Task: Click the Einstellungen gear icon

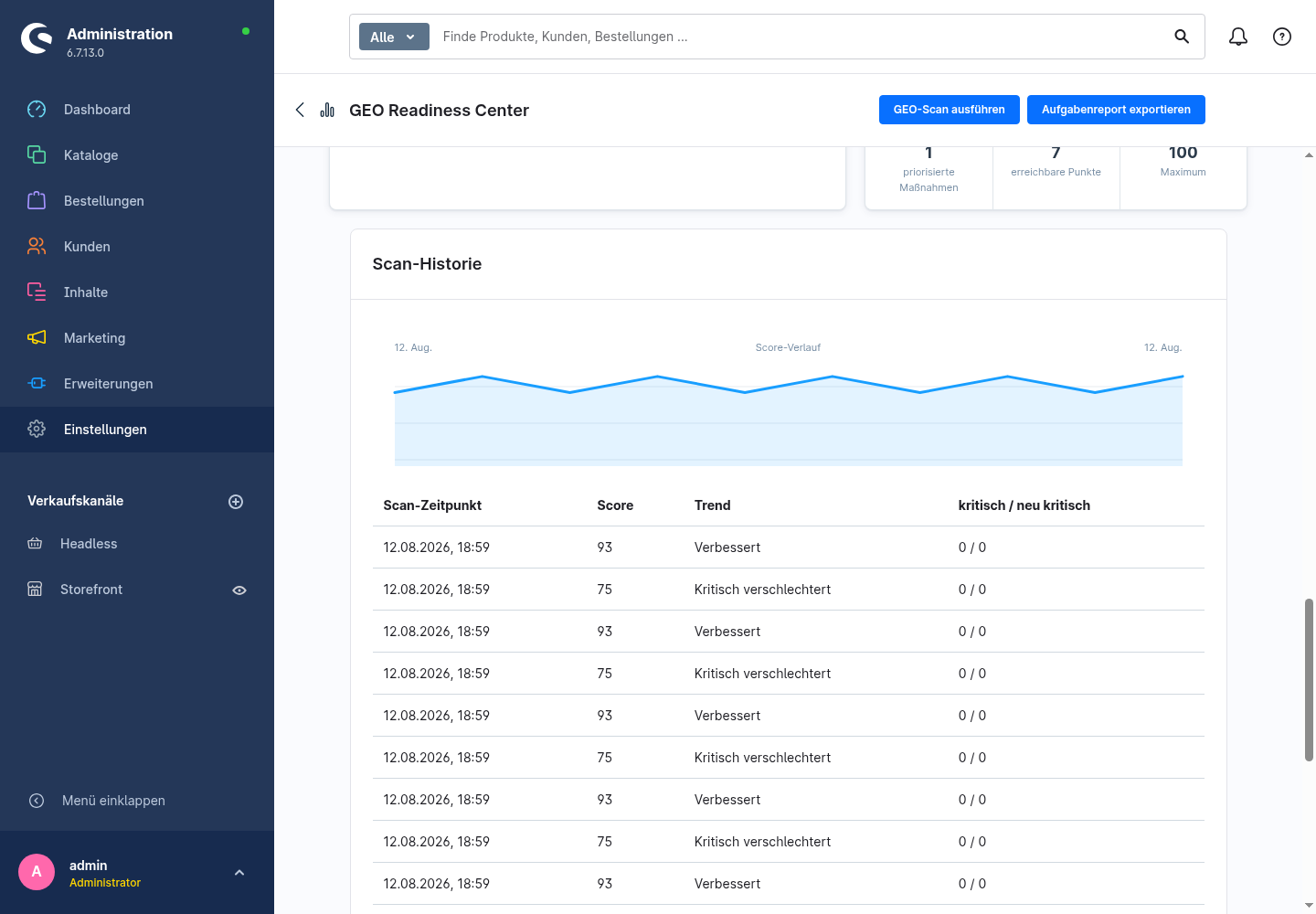Action: coord(37,430)
